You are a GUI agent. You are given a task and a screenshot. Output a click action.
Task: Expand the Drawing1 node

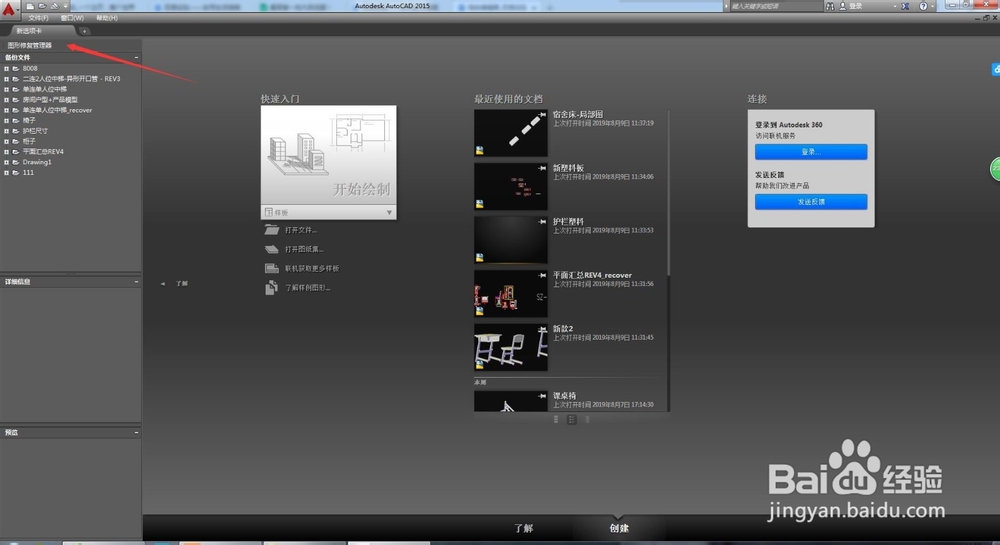point(6,162)
